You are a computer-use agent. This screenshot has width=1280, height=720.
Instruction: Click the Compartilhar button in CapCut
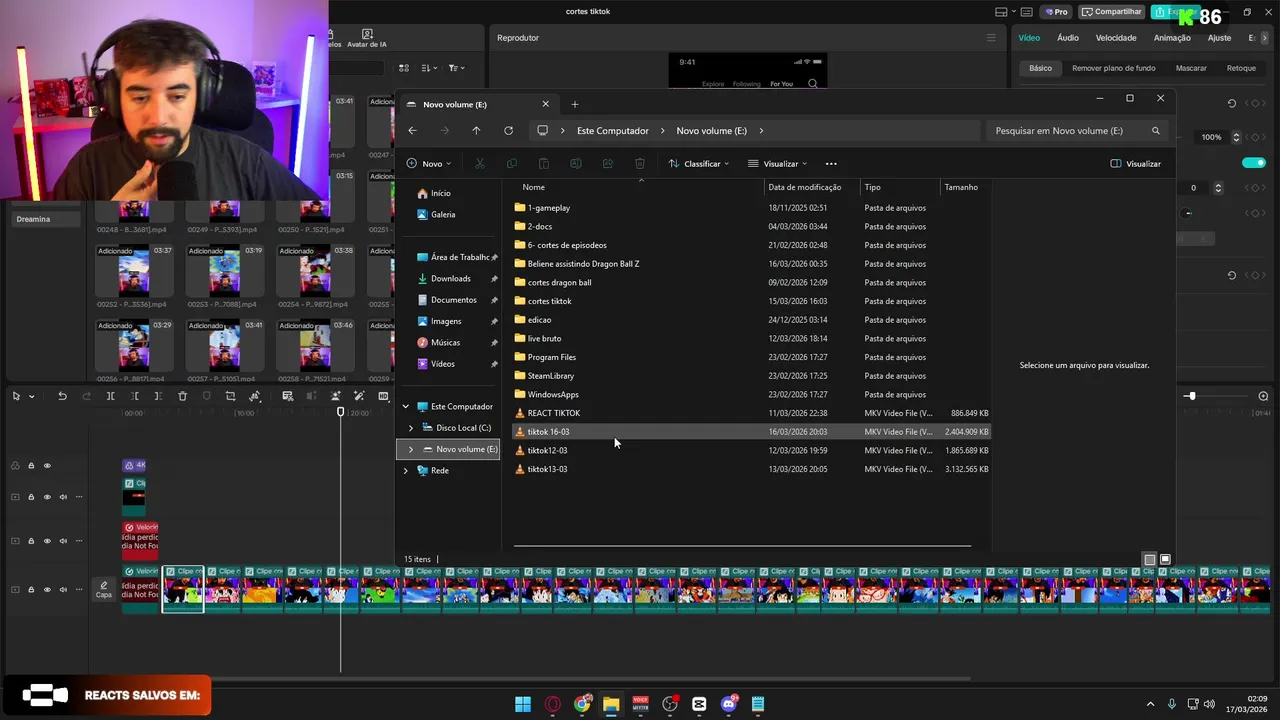(x=1112, y=12)
